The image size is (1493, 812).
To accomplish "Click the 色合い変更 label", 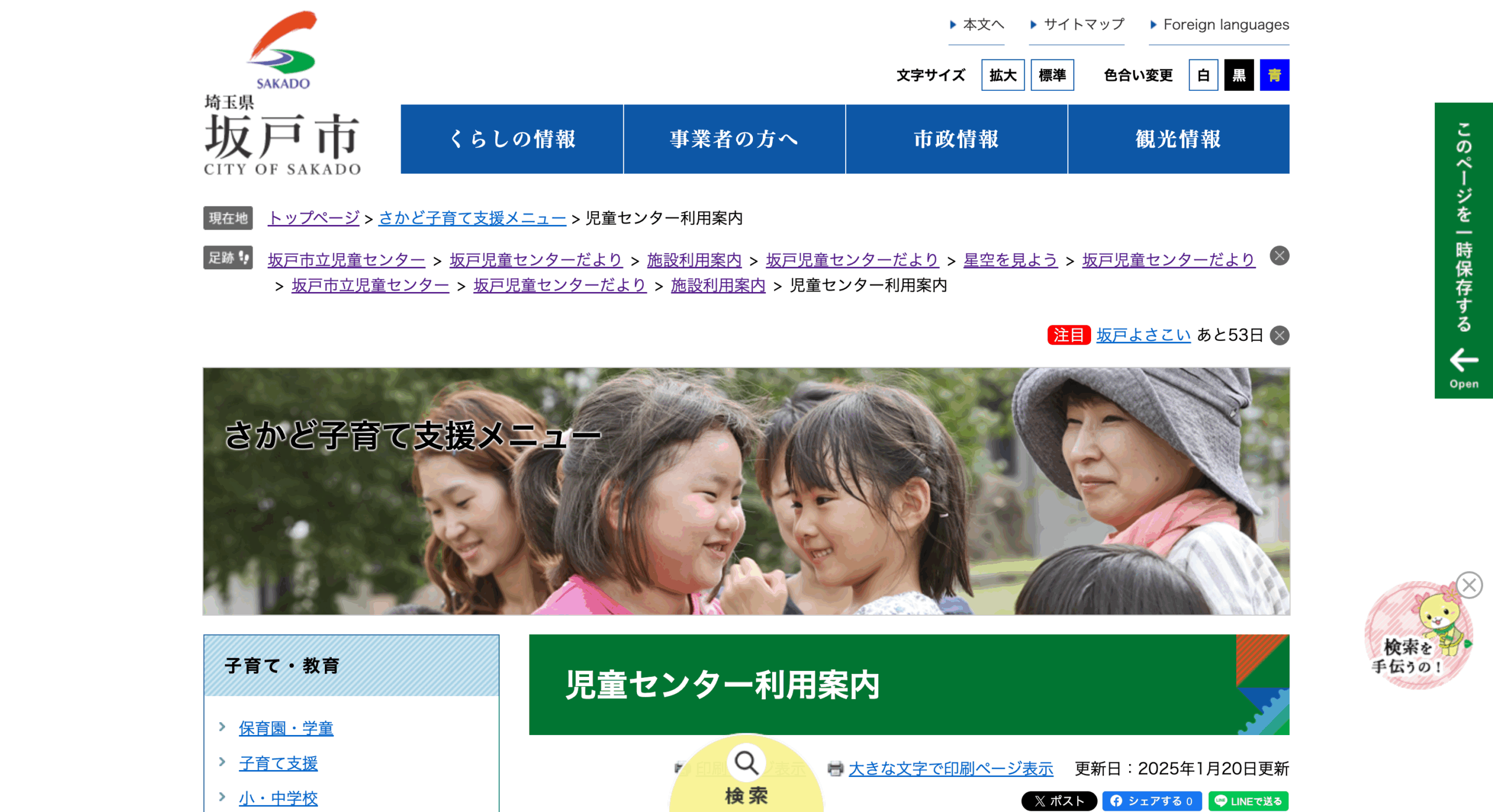I will click(x=1138, y=75).
